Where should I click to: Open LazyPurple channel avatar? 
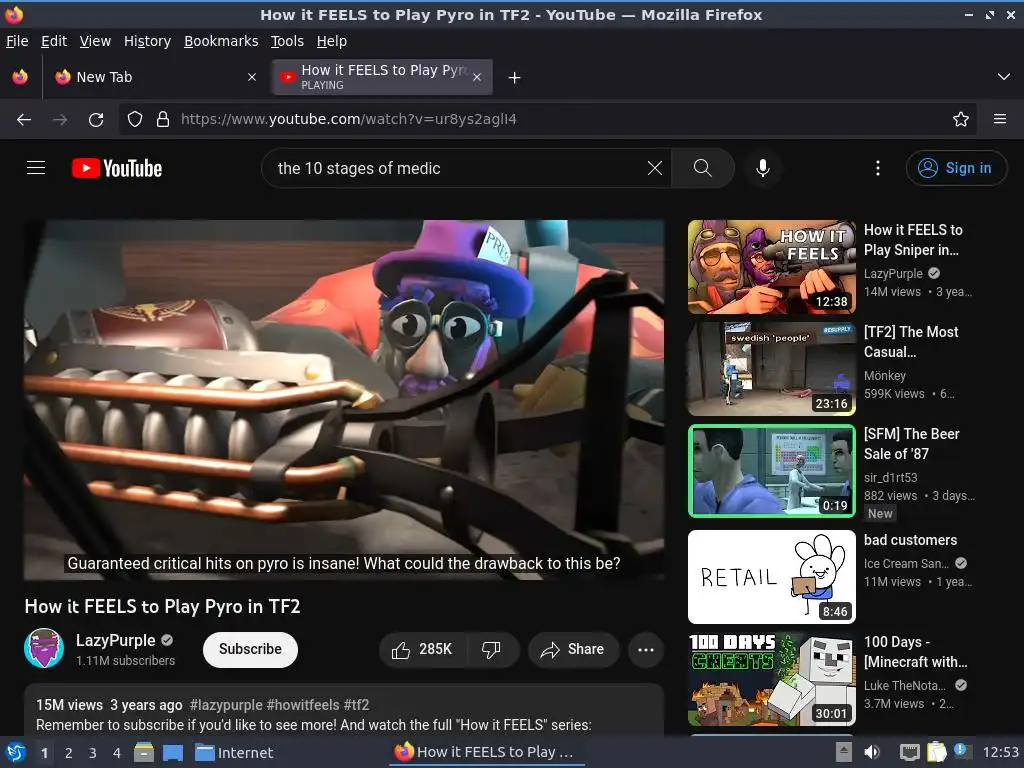[x=44, y=648]
